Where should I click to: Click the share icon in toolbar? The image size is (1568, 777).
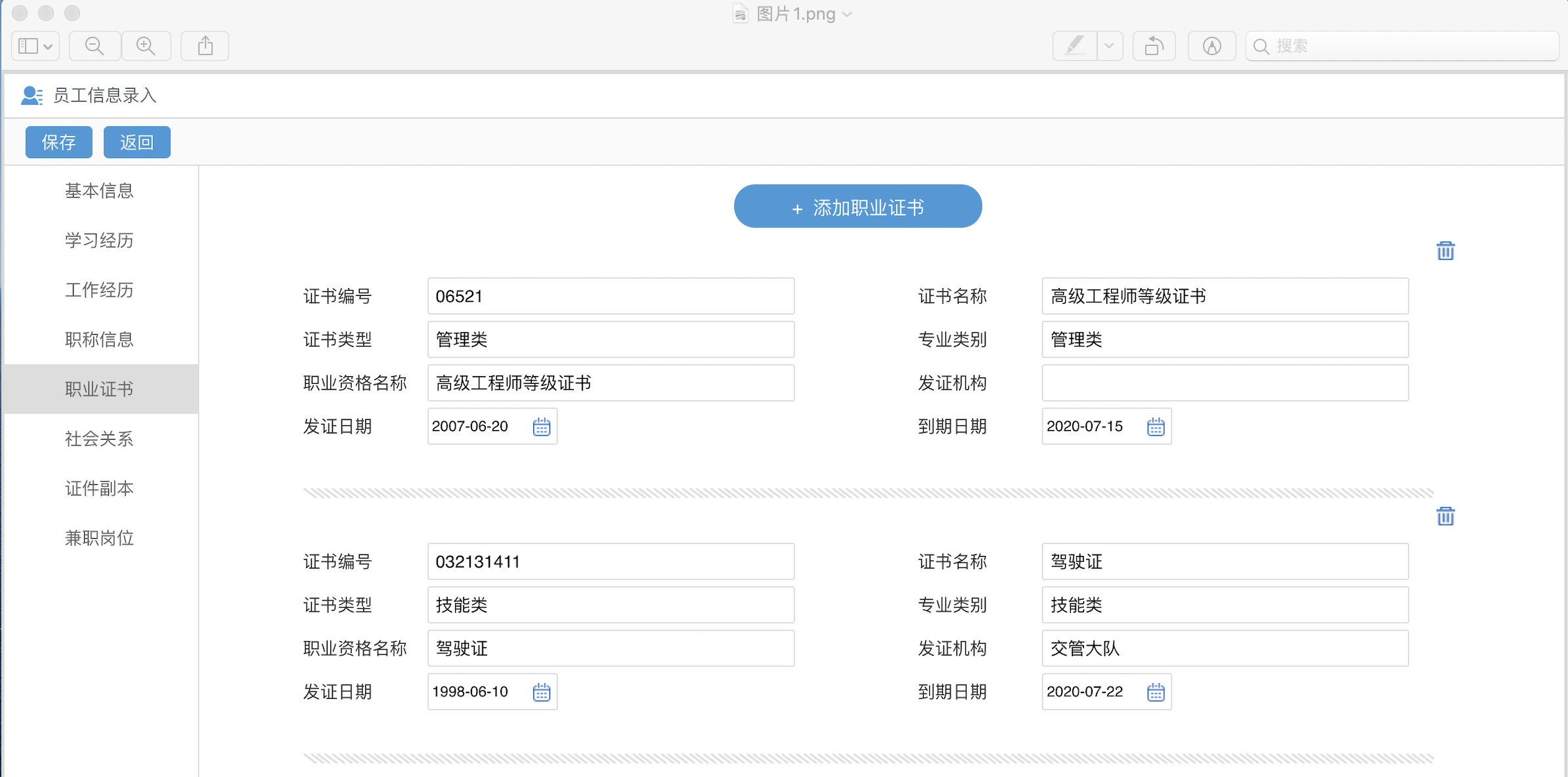[205, 46]
